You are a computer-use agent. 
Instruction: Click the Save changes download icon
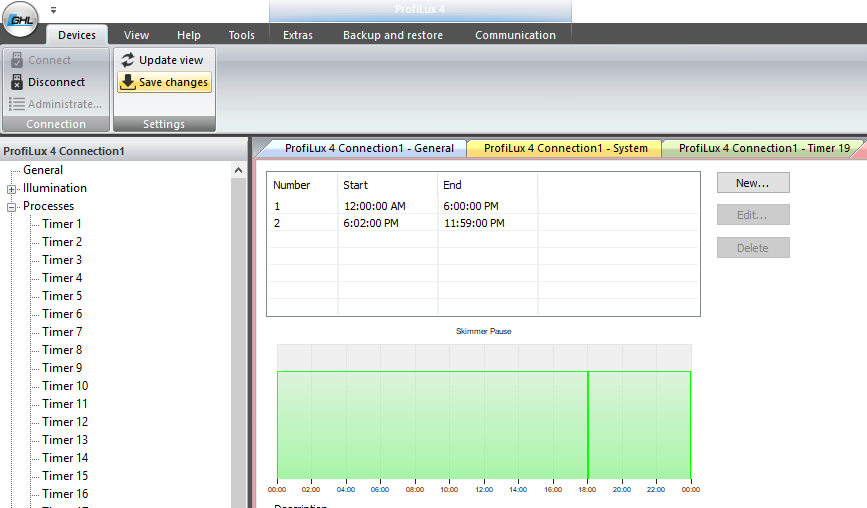point(128,82)
